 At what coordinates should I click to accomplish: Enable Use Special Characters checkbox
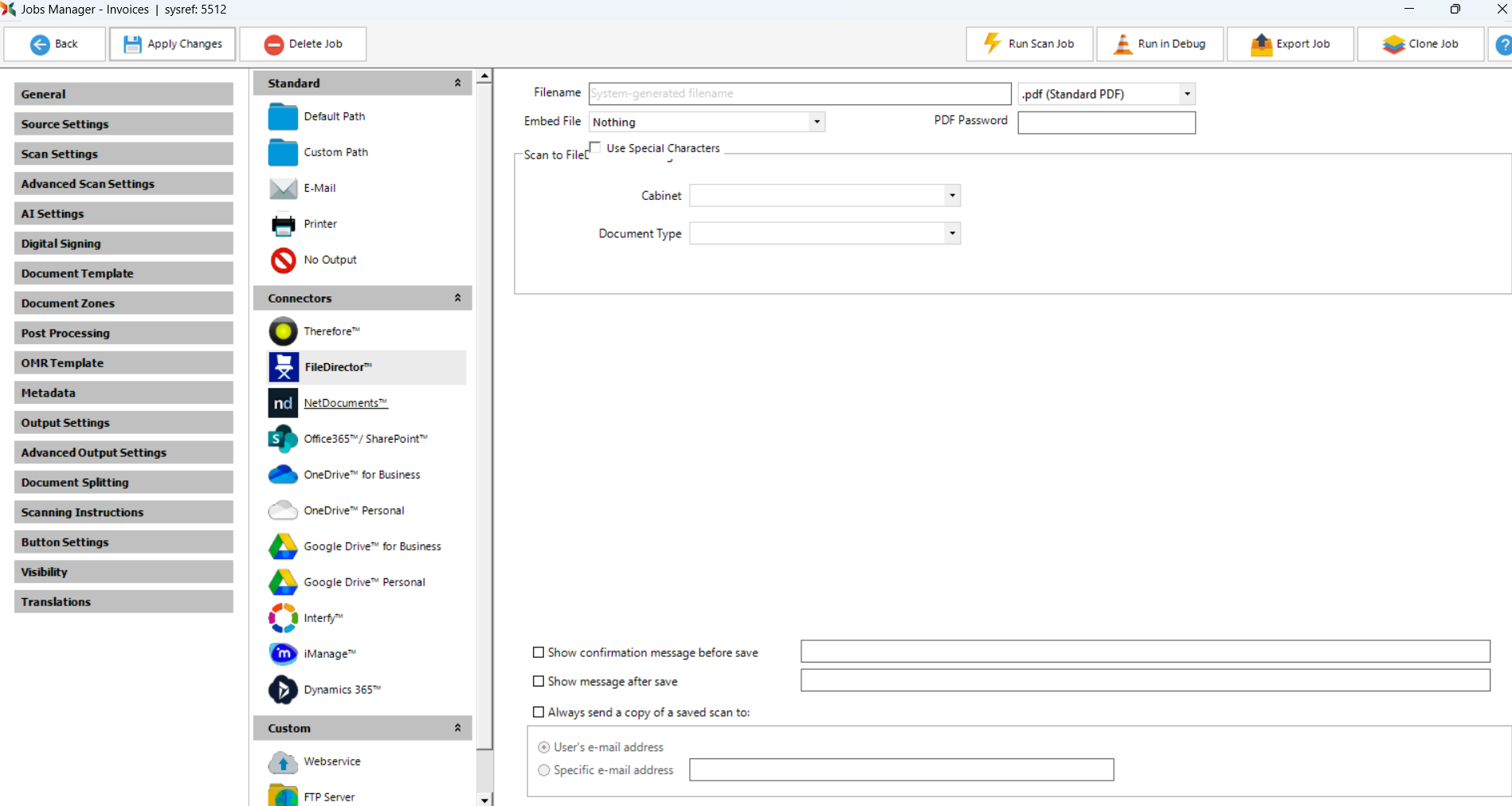tap(595, 147)
